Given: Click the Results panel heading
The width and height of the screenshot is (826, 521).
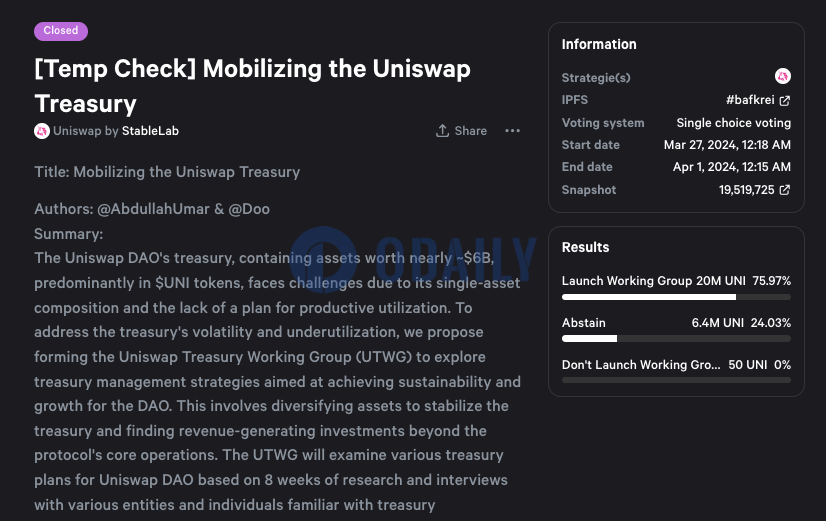Looking at the screenshot, I should [x=585, y=247].
